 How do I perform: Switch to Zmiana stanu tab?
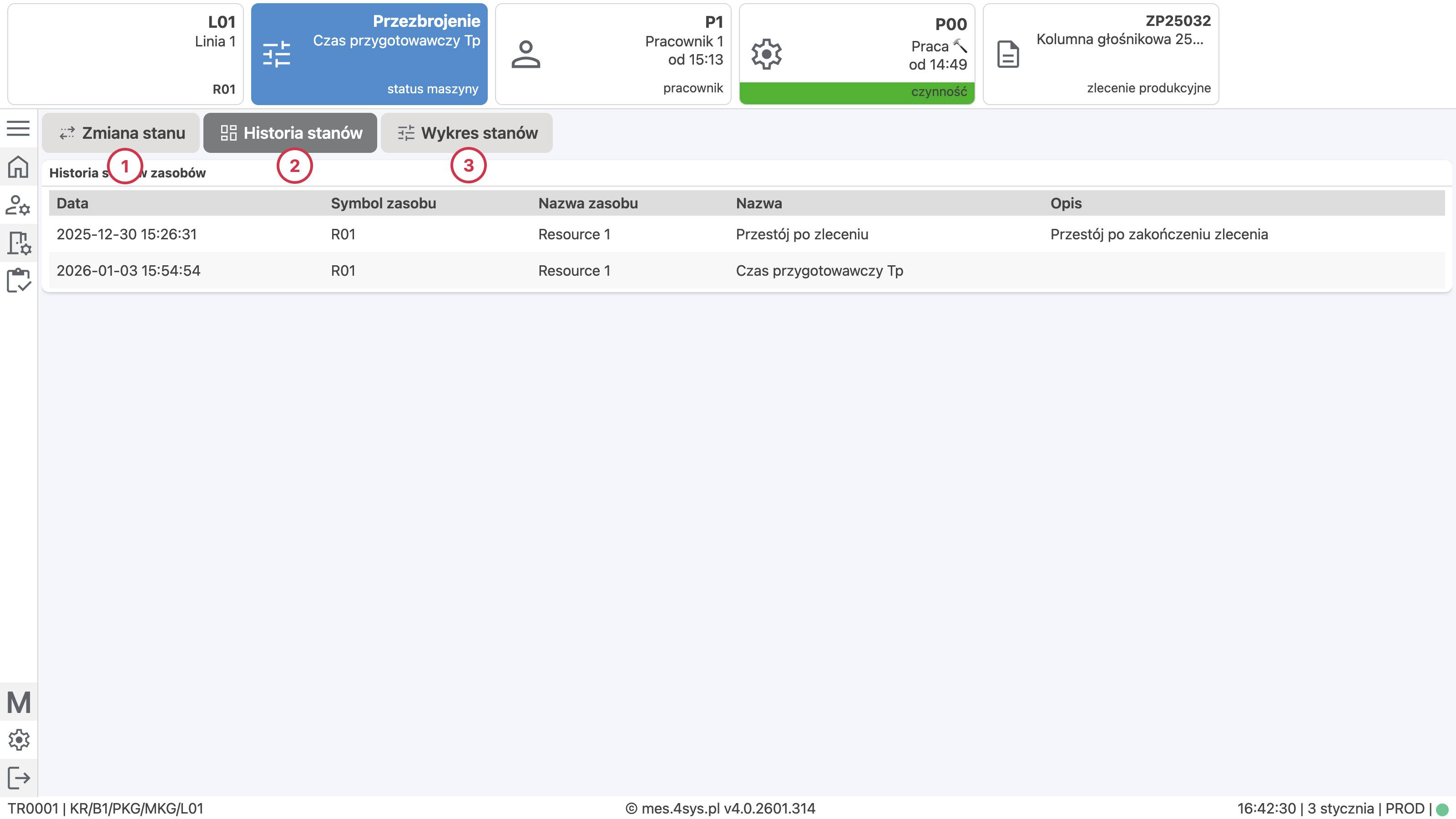pos(121,133)
